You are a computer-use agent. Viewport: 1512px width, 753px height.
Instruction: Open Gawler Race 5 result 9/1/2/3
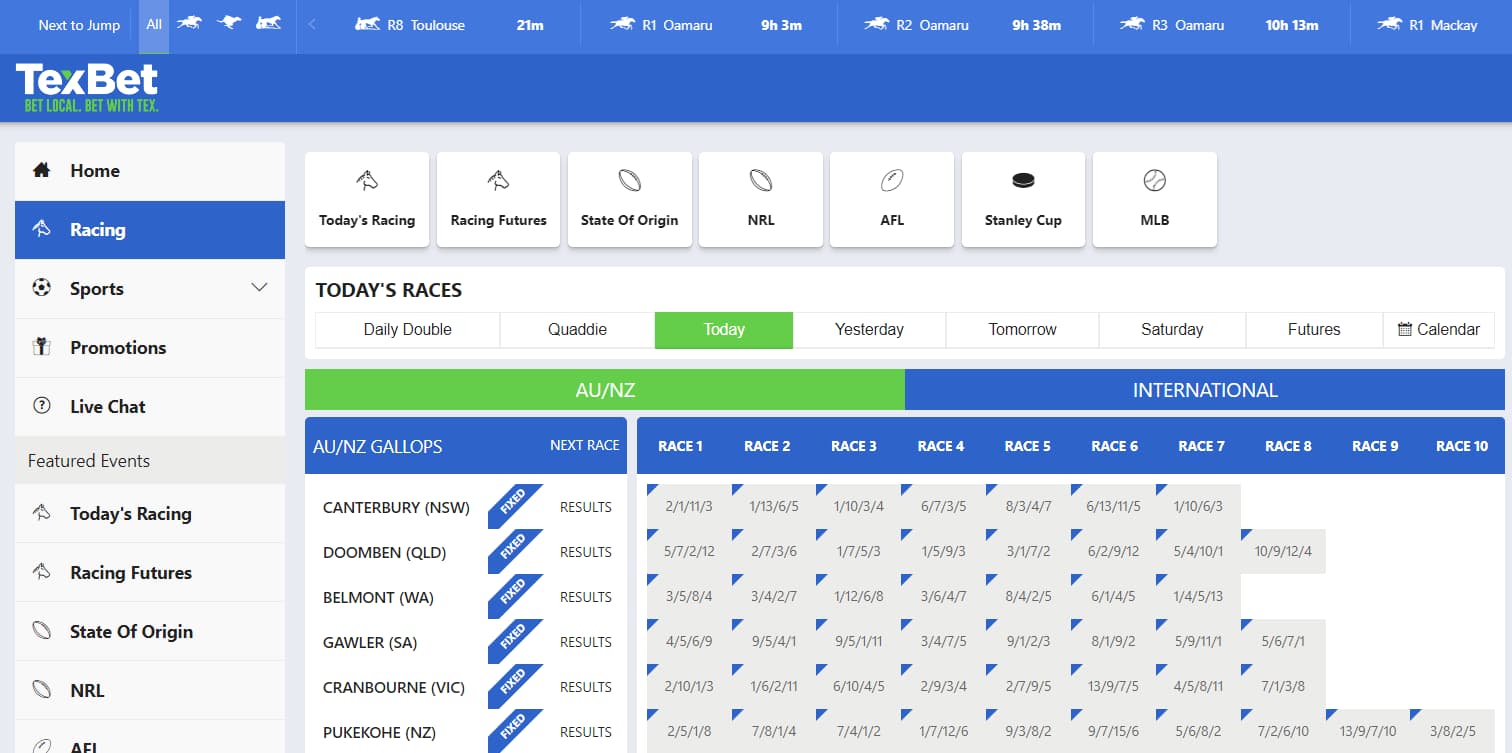1029,641
